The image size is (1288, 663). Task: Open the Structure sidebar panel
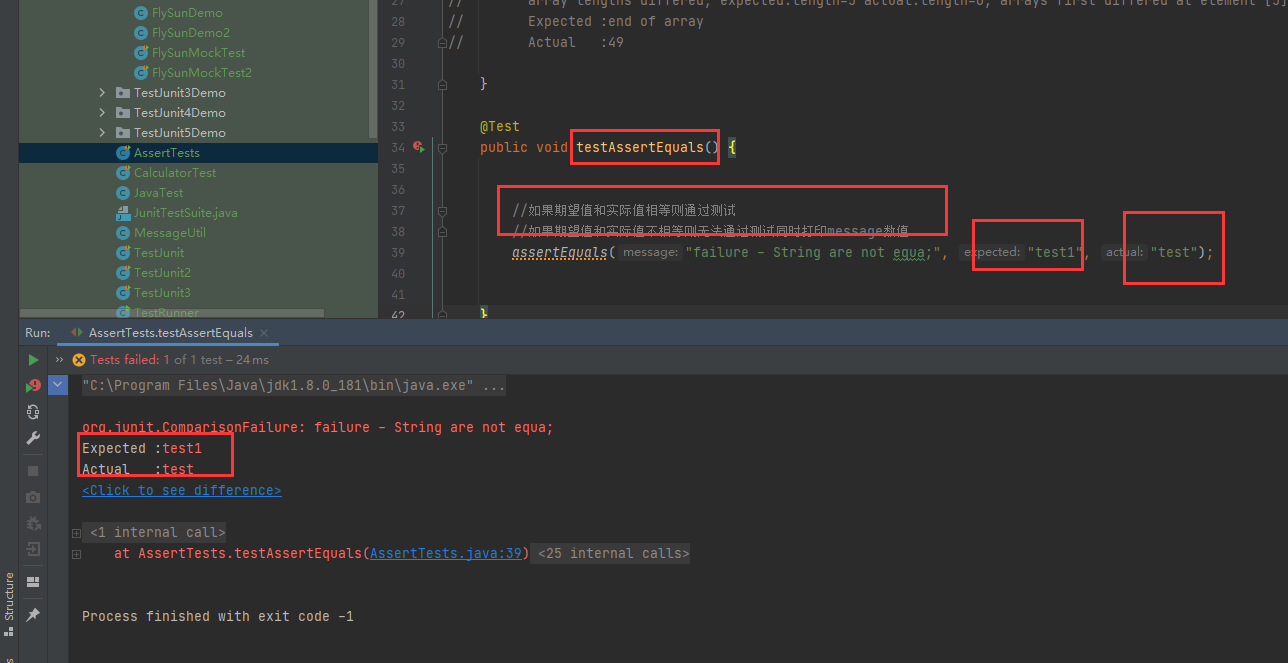[x=9, y=597]
